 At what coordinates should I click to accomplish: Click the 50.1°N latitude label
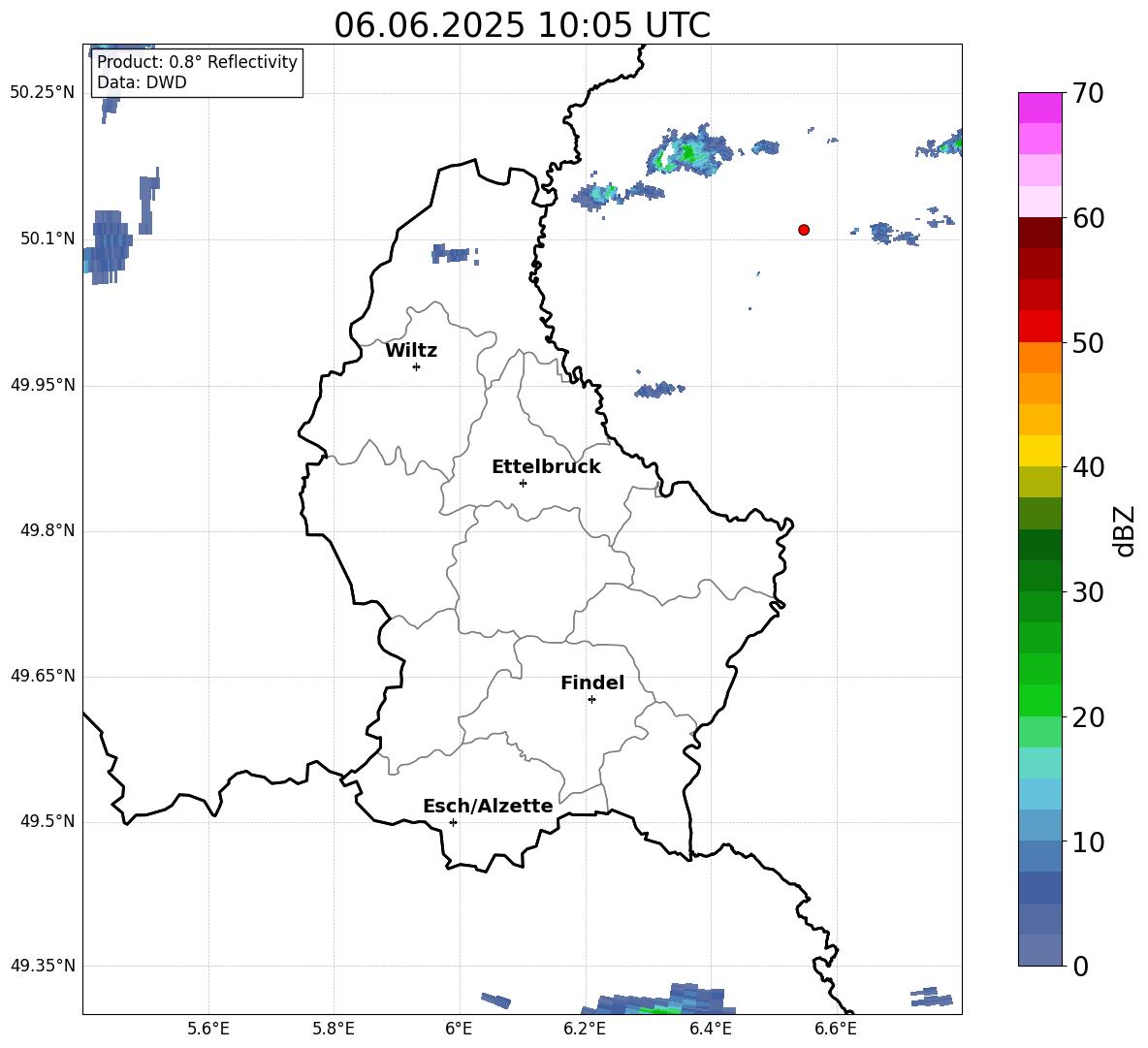point(48,238)
